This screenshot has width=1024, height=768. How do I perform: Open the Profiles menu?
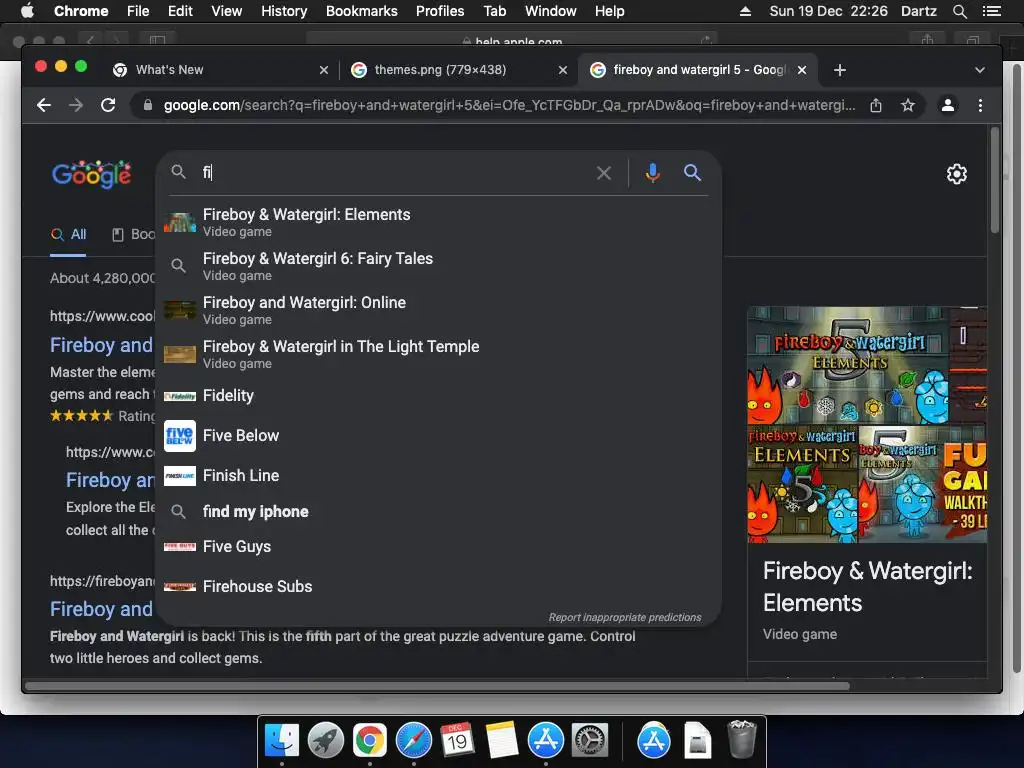click(x=440, y=11)
